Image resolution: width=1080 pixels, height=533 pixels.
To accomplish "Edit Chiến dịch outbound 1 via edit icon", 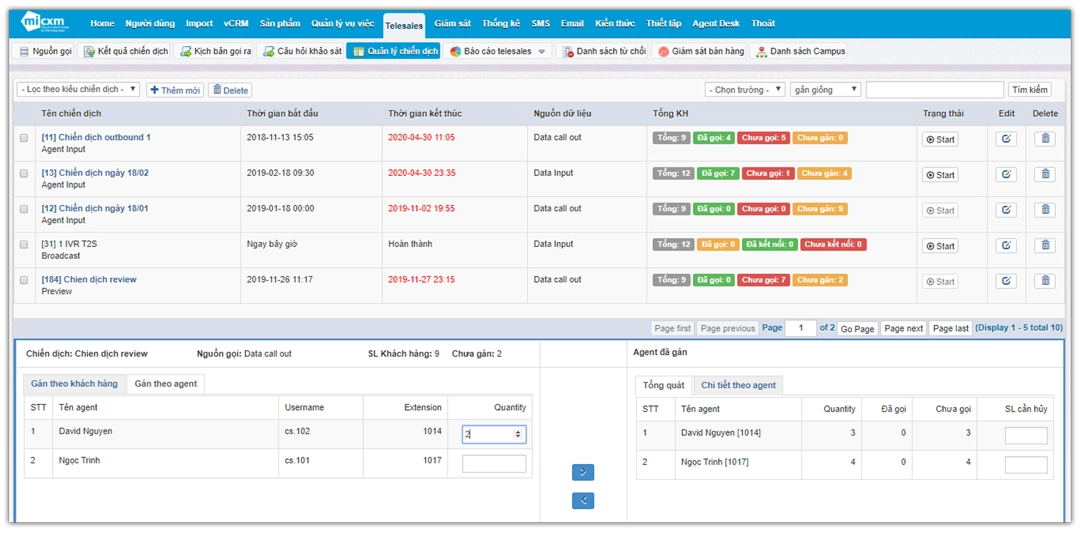I will tap(1006, 139).
